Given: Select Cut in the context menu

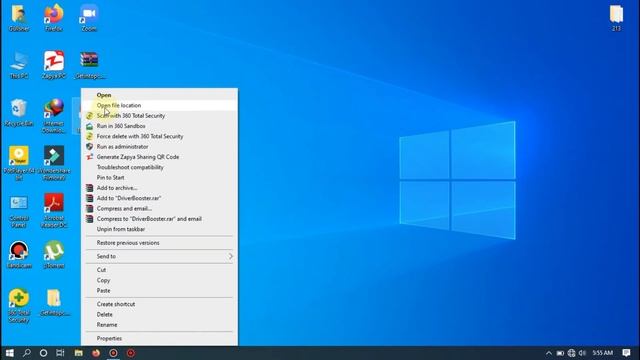Looking at the screenshot, I should [159, 270].
